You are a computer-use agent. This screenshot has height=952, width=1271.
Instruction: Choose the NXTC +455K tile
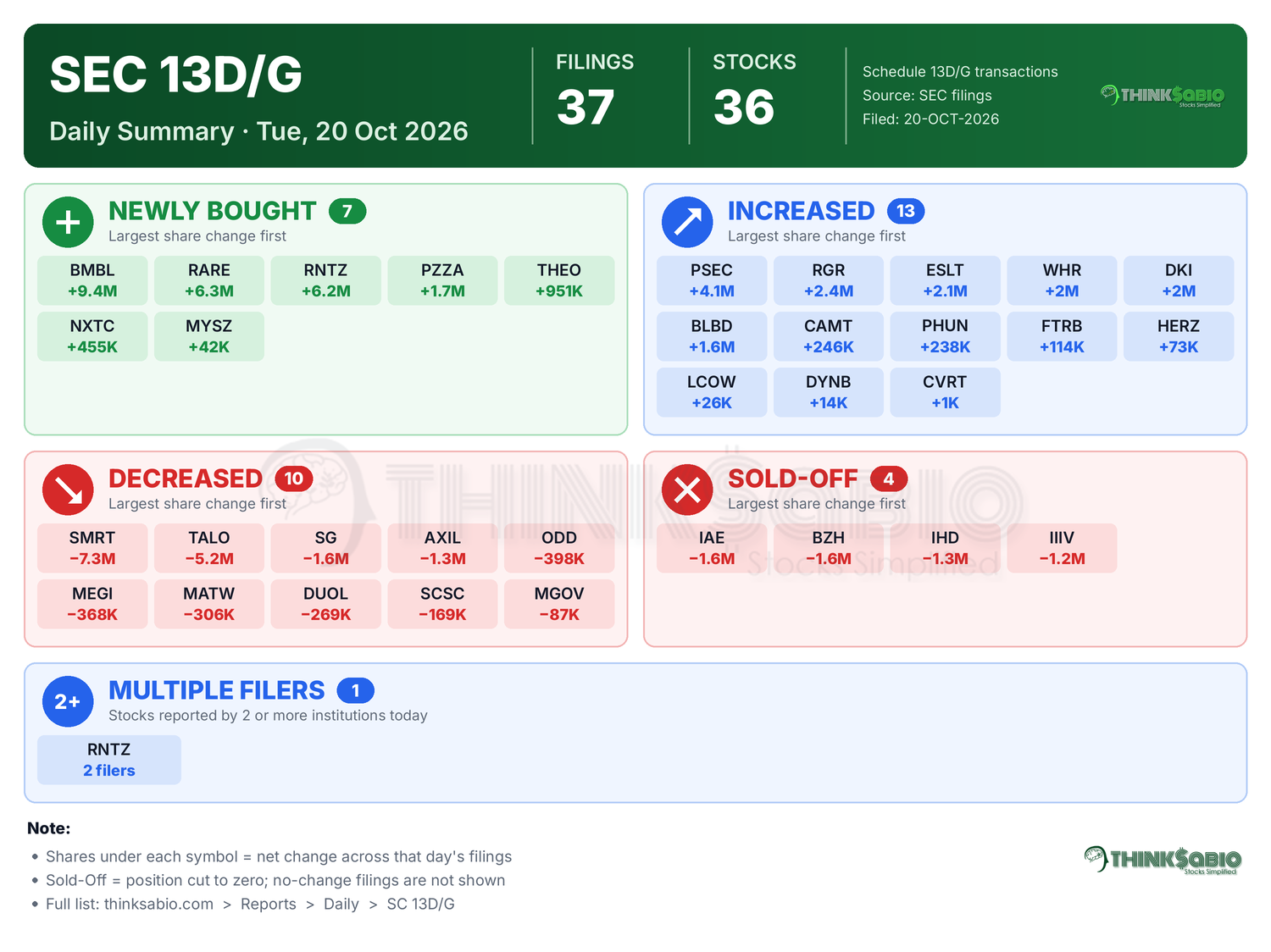coord(92,336)
